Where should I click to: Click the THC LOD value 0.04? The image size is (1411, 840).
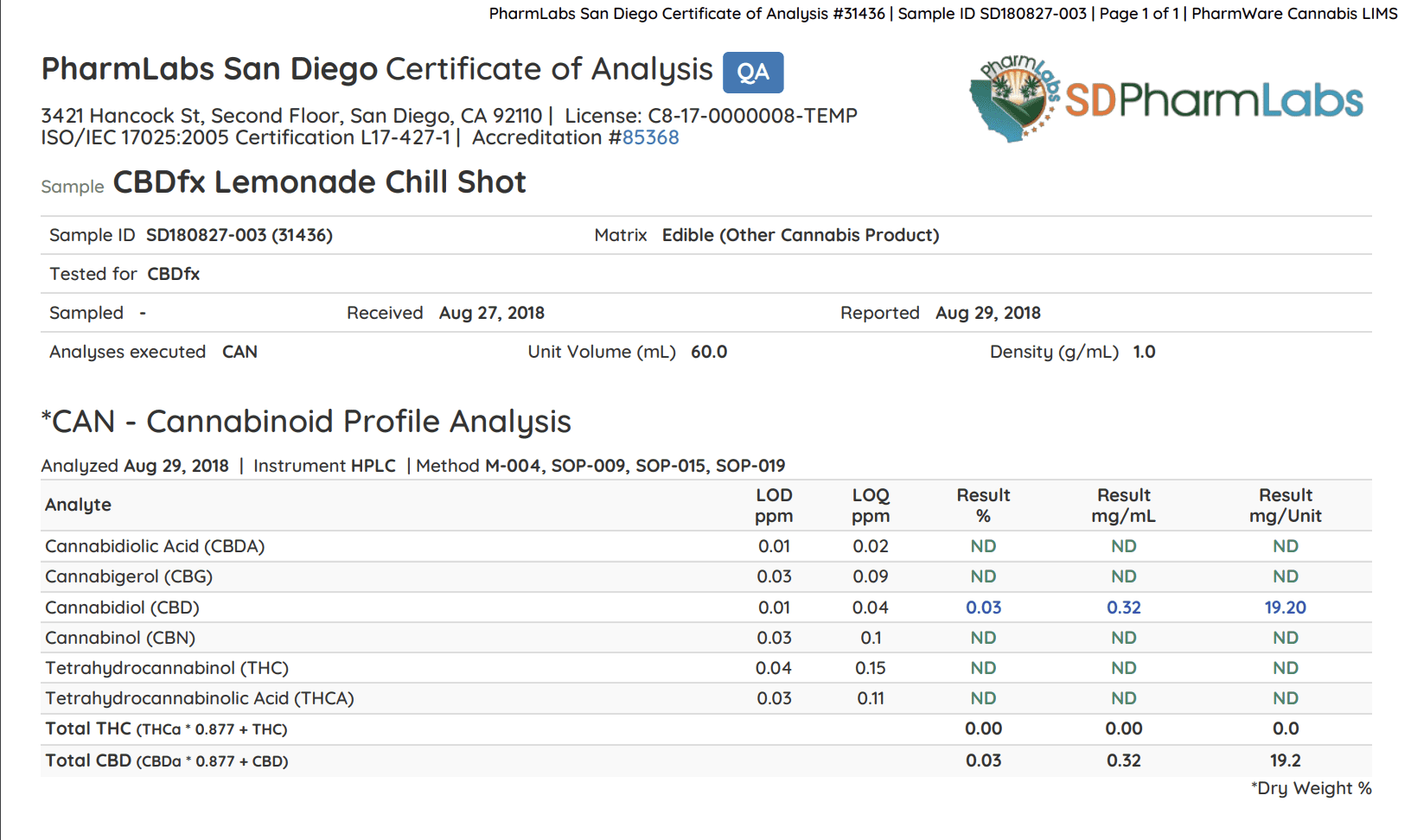774,668
